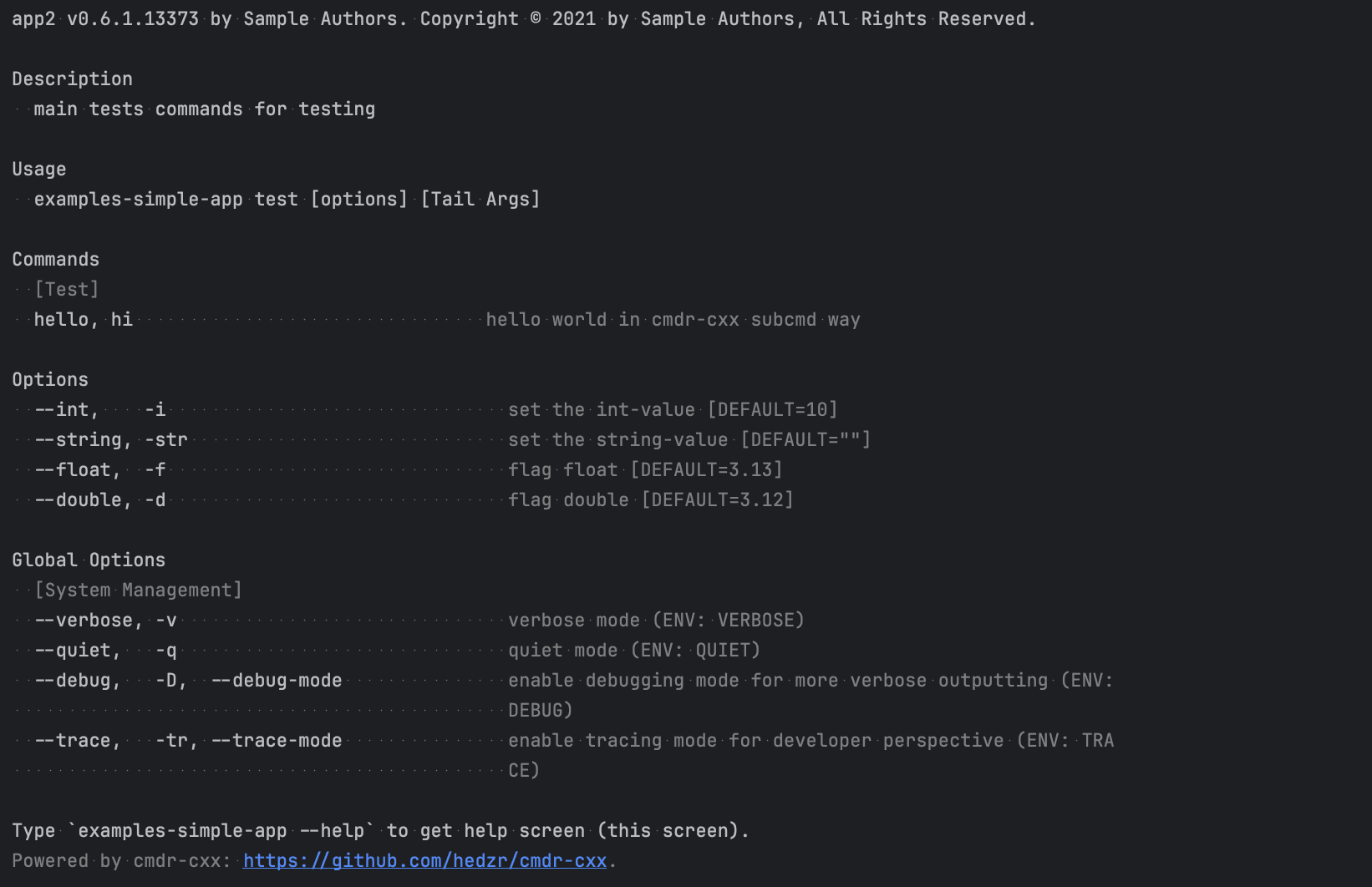Click the --trace-mode long option text

click(277, 741)
